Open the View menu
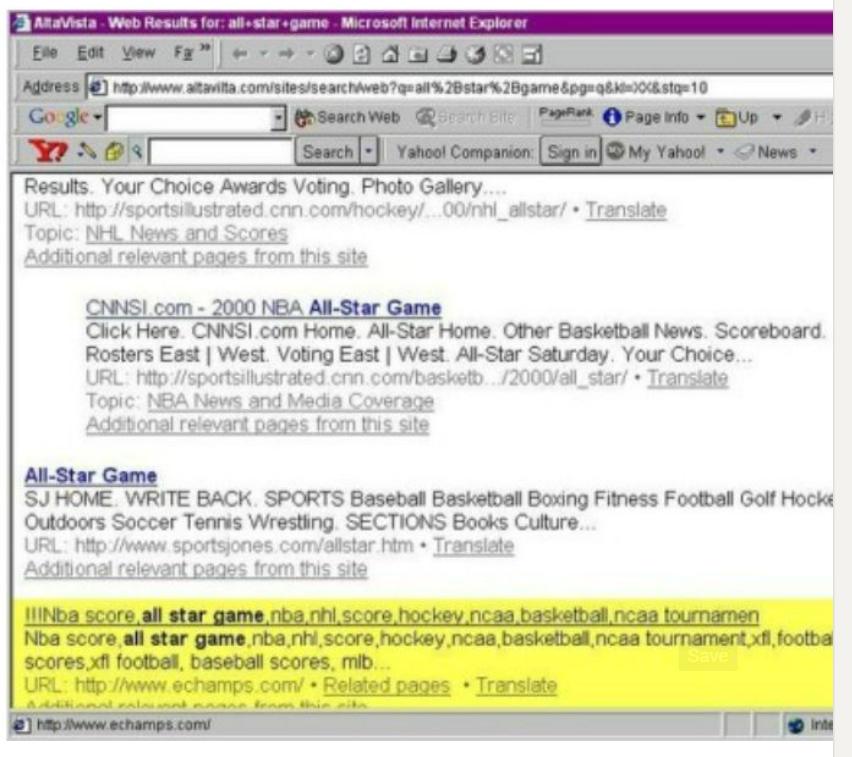Viewport: 852px width, 757px height. point(138,53)
